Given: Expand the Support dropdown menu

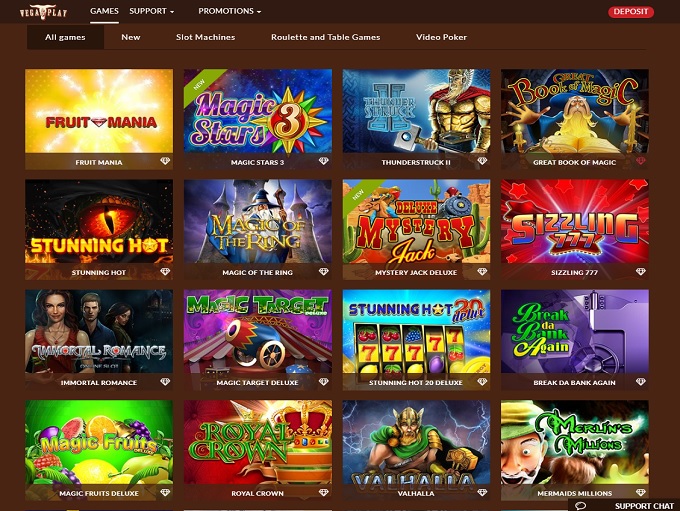Looking at the screenshot, I should click(151, 11).
